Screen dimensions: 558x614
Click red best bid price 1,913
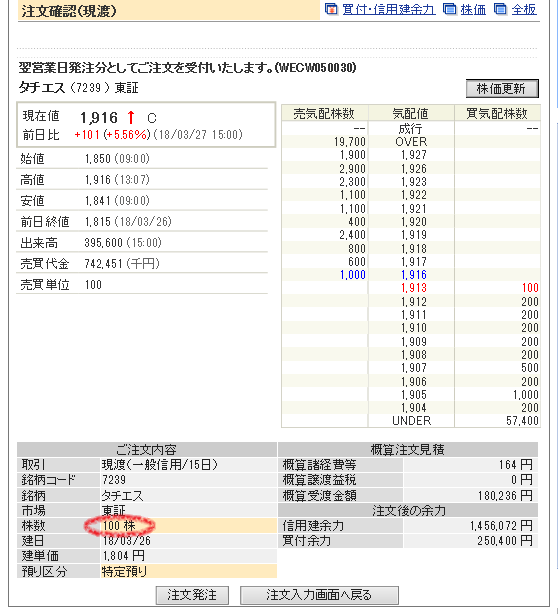(414, 288)
